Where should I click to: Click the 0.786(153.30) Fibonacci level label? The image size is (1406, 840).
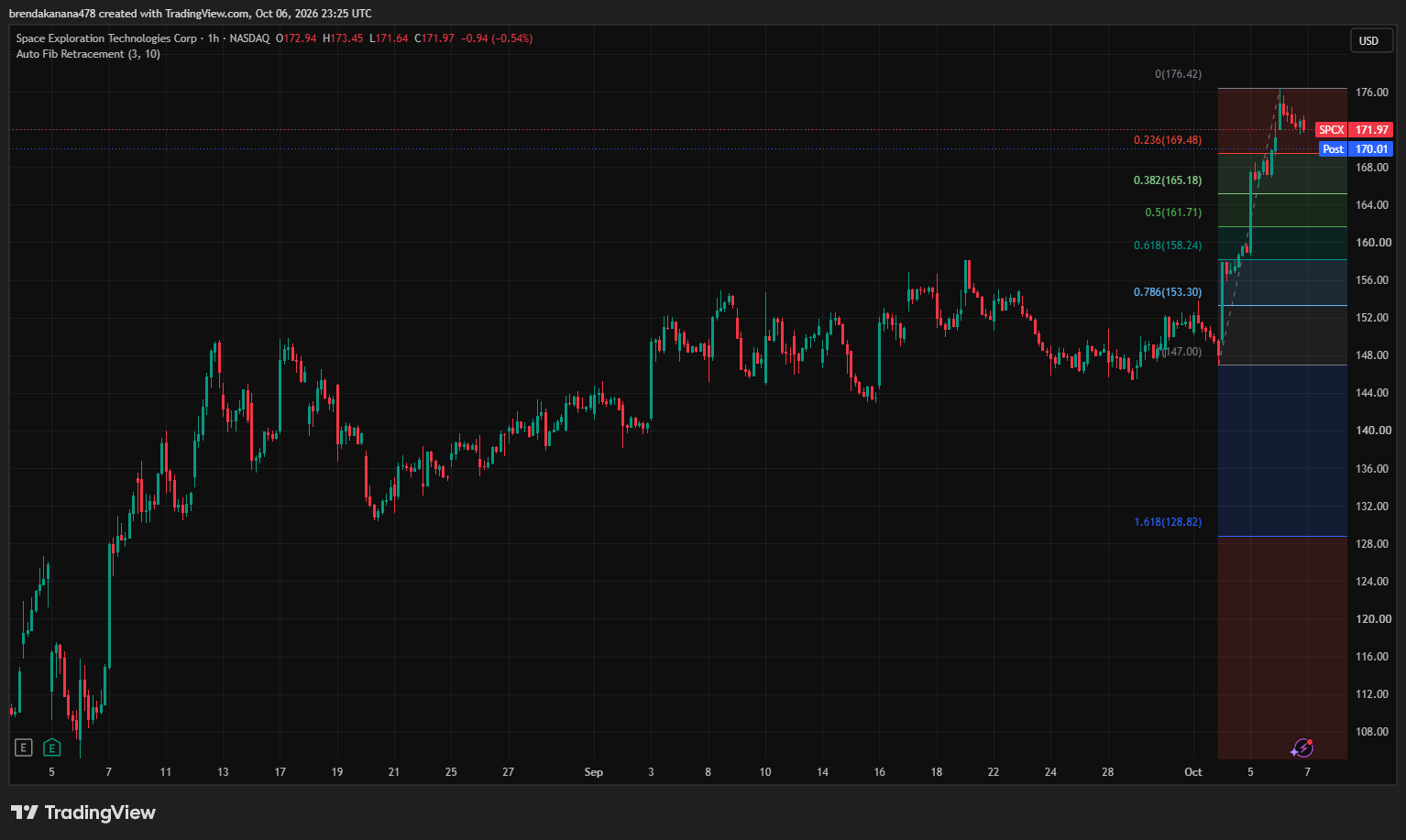click(1168, 292)
